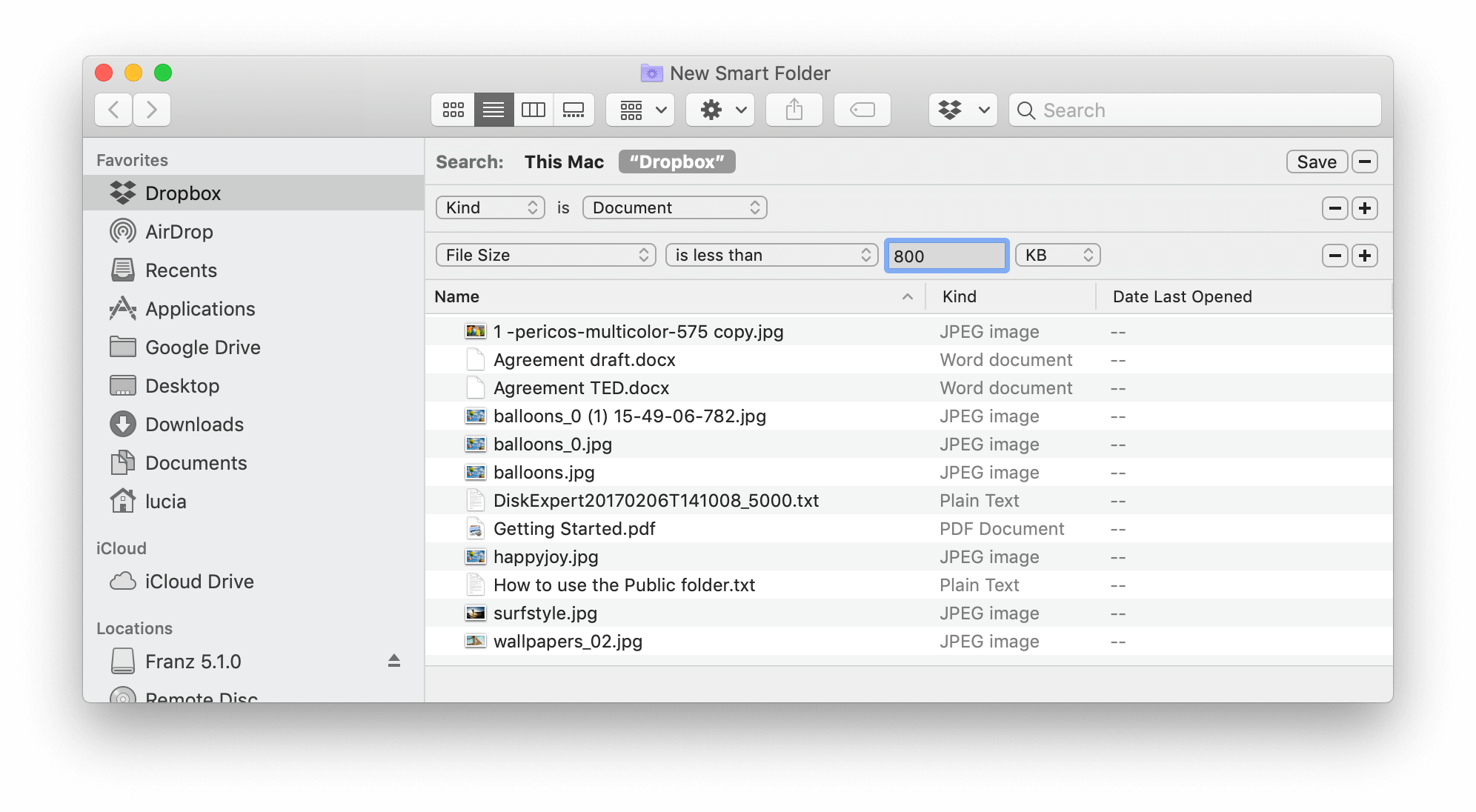Select Dropbox in the sidebar
This screenshot has height=812, width=1476.
(253, 193)
